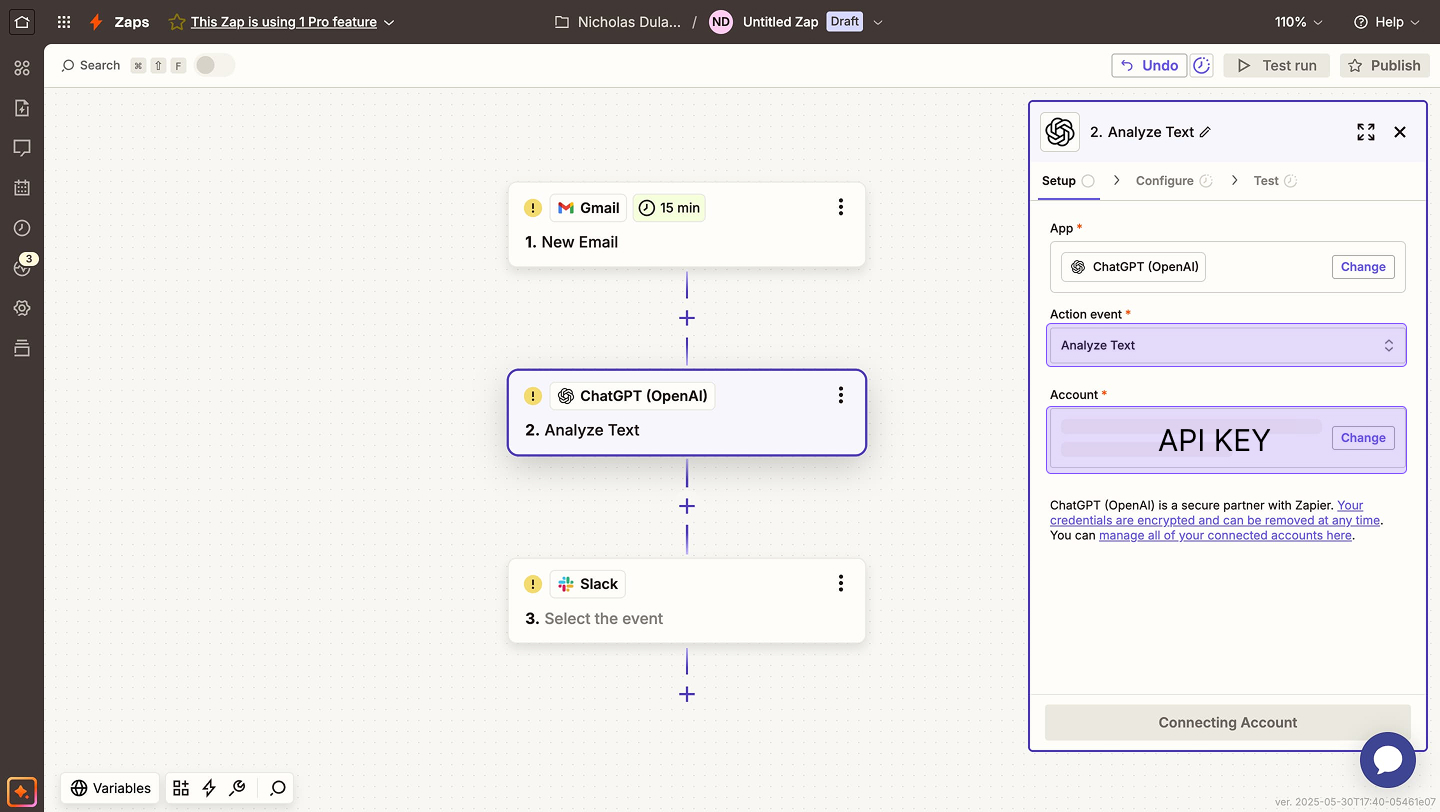Click the ChatGPT (OpenAI) app chip in App field
Screen dimensions: 1440x812
1134,267
